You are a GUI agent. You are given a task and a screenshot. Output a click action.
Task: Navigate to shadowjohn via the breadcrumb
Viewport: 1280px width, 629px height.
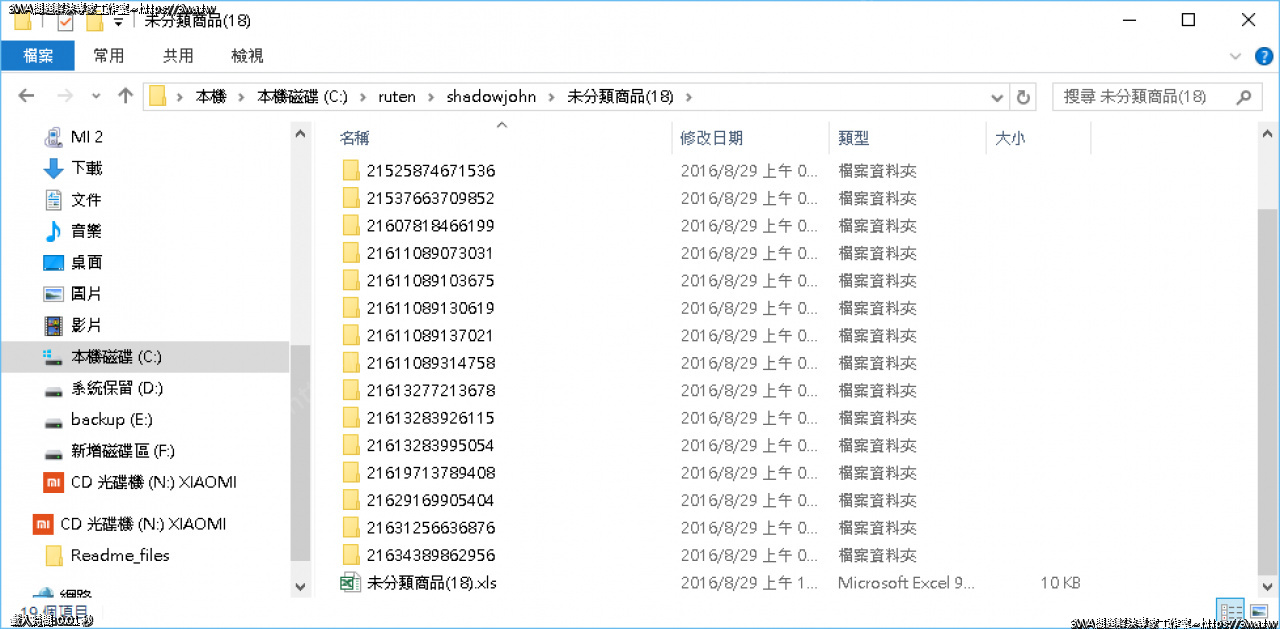point(492,96)
